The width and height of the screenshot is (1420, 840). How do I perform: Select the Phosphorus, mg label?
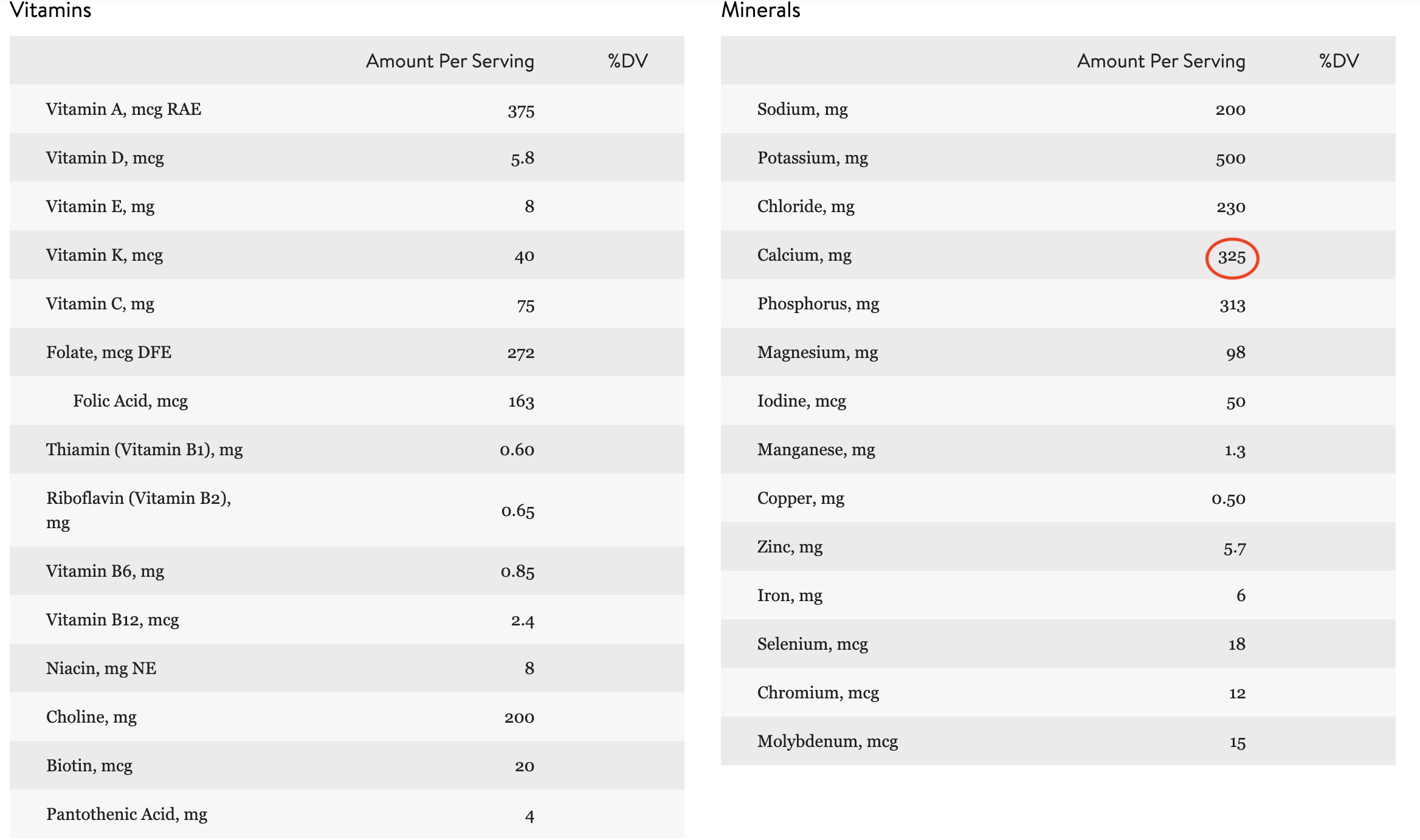[818, 304]
